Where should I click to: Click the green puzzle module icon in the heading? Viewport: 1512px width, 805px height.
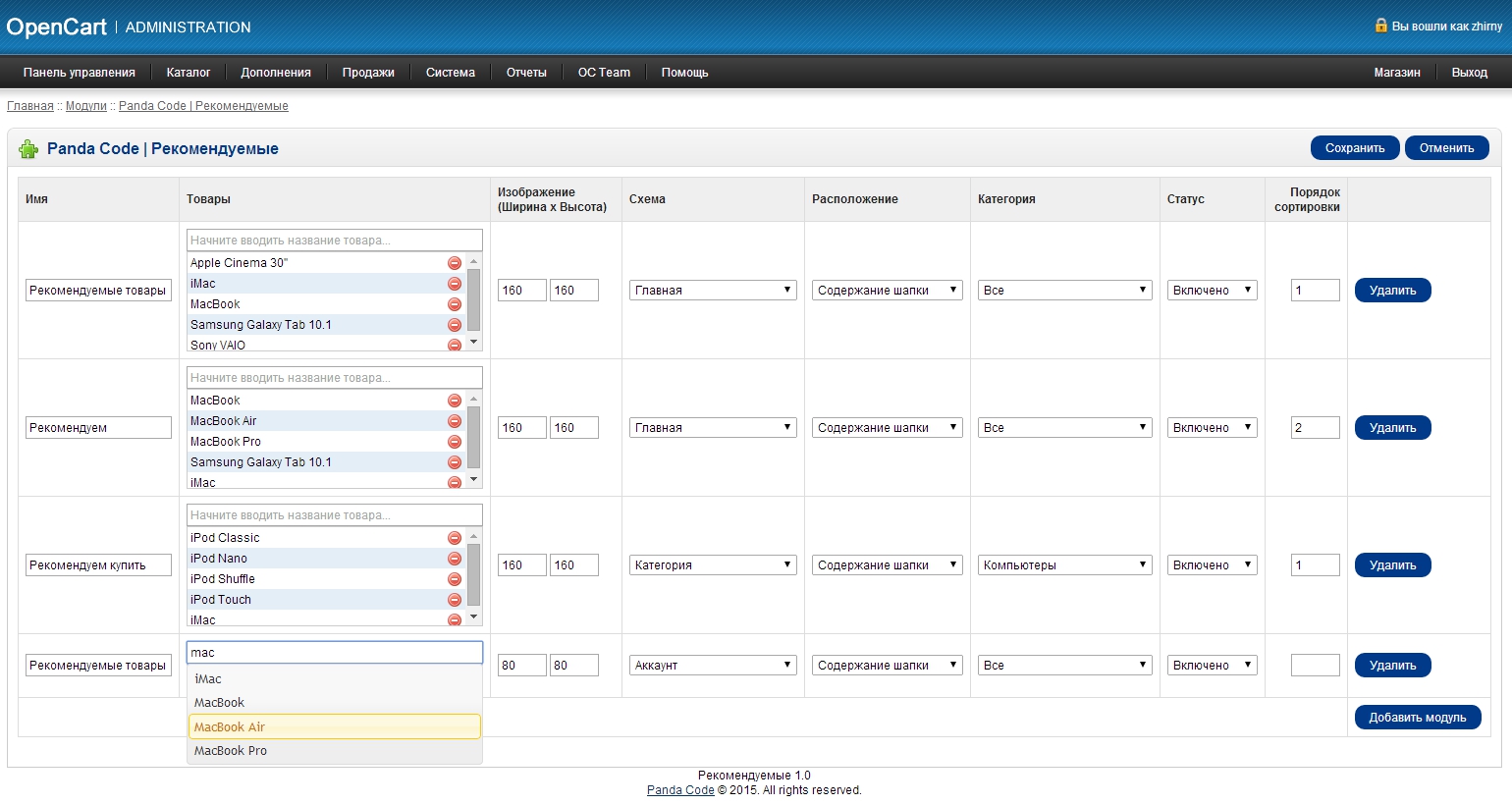tap(28, 149)
